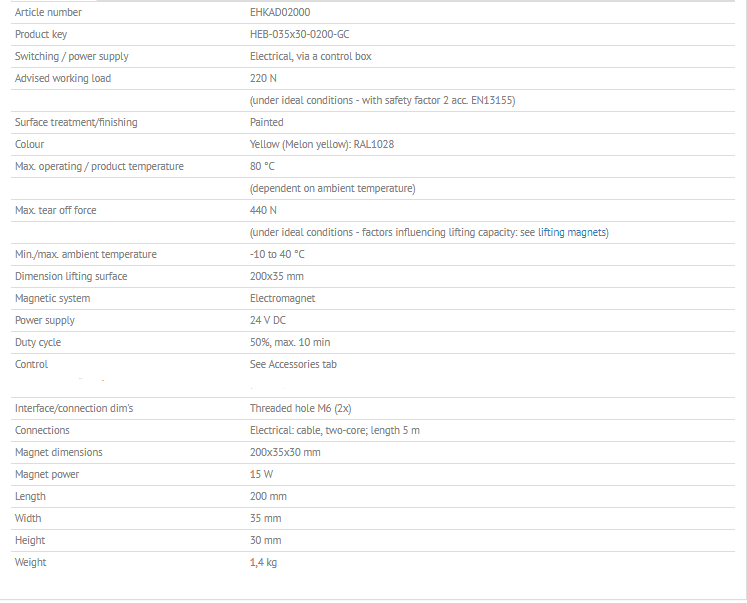Select the product key HEB-035x30-0200-GC text
The image size is (747, 603).
point(300,34)
